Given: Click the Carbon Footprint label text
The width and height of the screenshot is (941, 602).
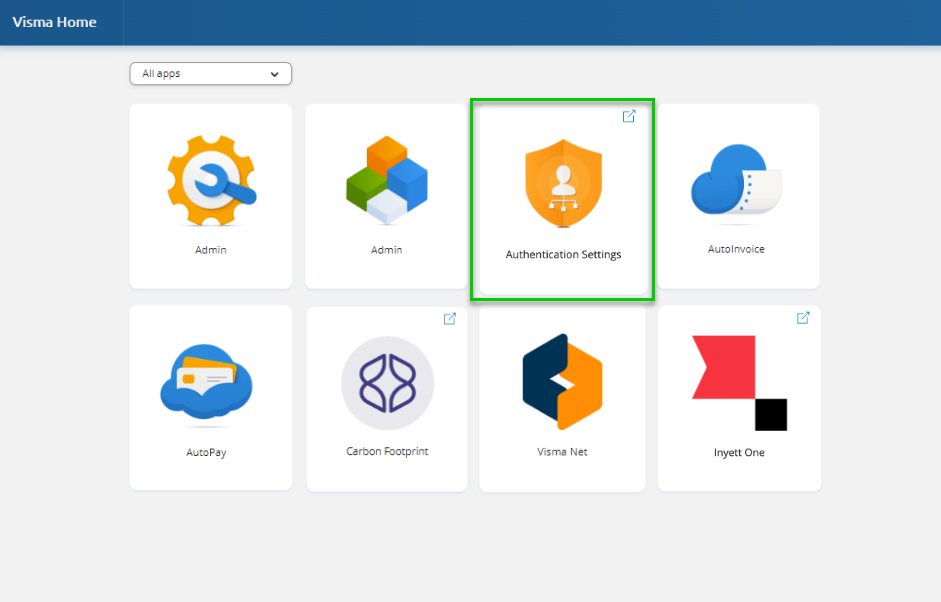Looking at the screenshot, I should [x=387, y=451].
